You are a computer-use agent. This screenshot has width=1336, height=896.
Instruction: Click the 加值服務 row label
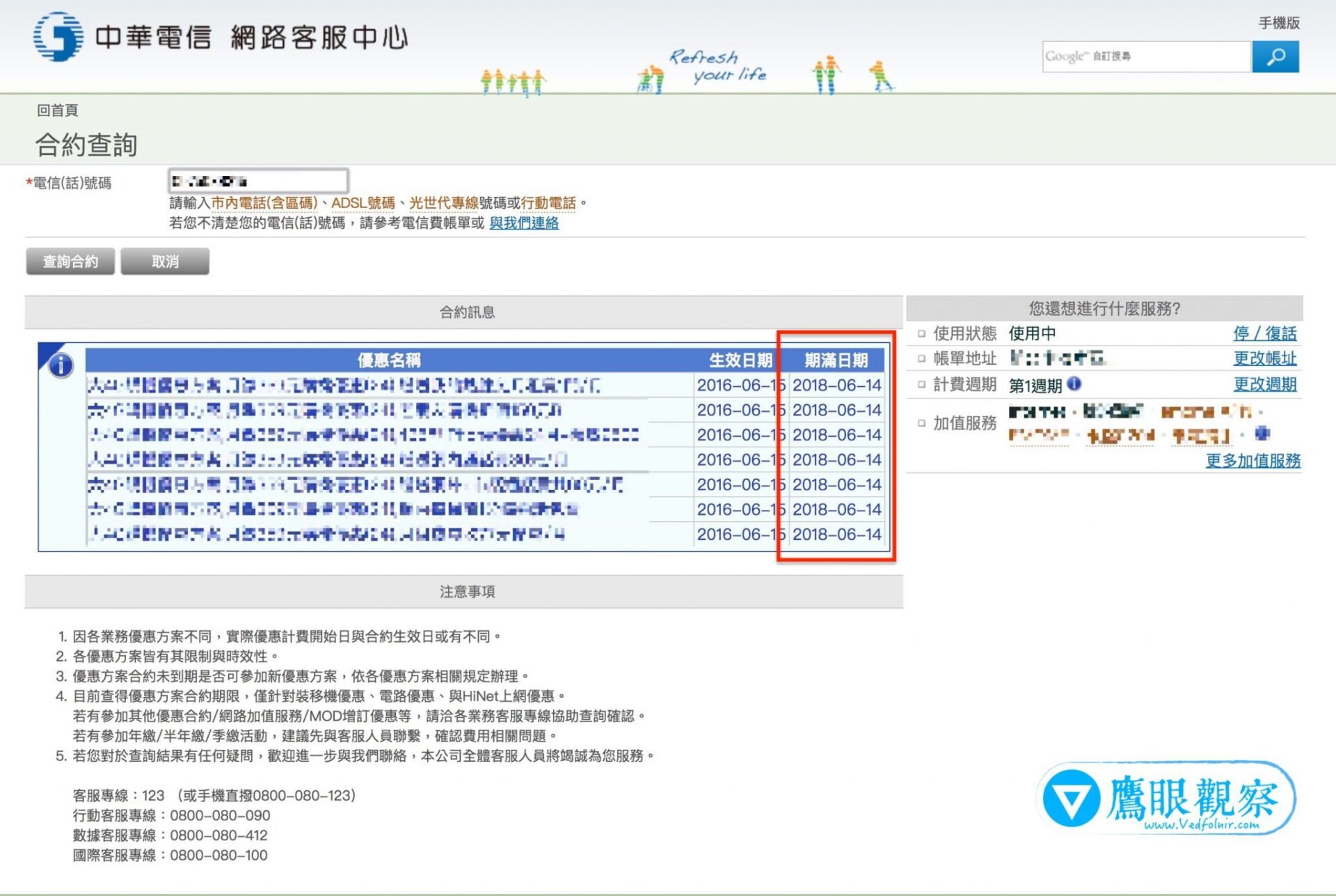click(964, 423)
